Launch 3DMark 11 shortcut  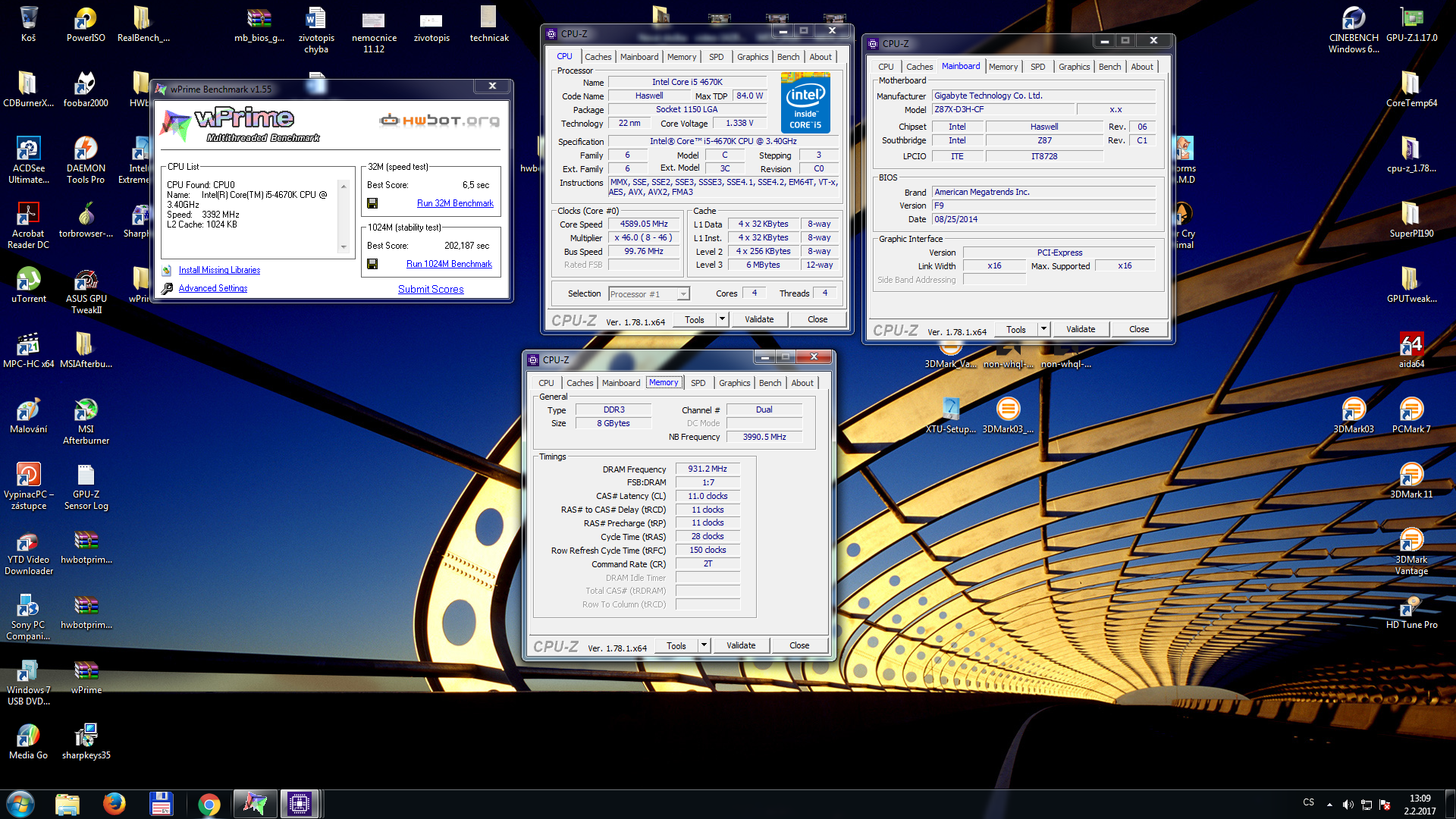coord(1411,481)
